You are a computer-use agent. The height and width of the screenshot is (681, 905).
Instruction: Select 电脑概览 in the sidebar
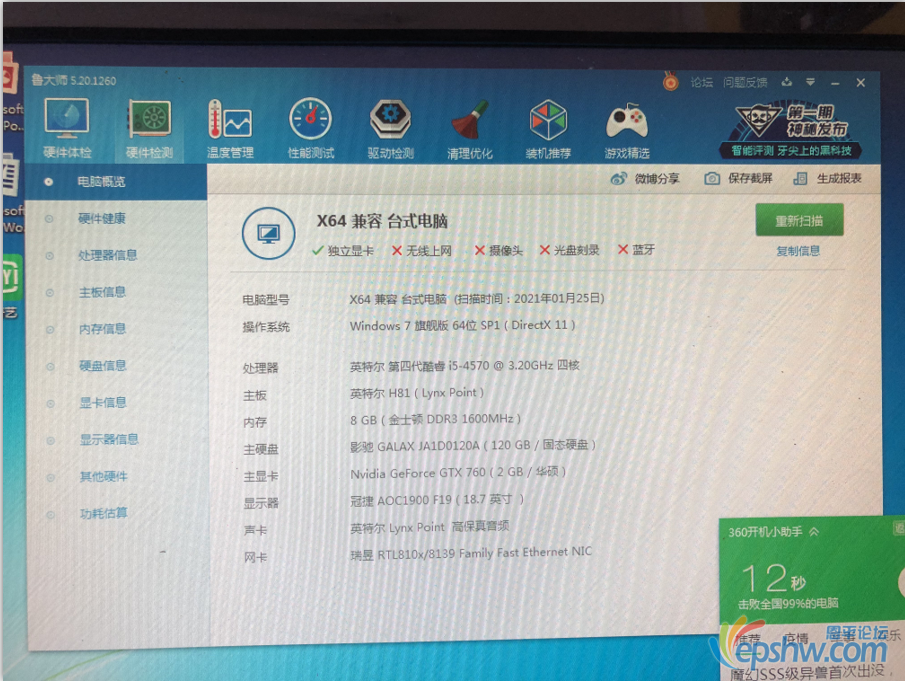pyautogui.click(x=115, y=182)
